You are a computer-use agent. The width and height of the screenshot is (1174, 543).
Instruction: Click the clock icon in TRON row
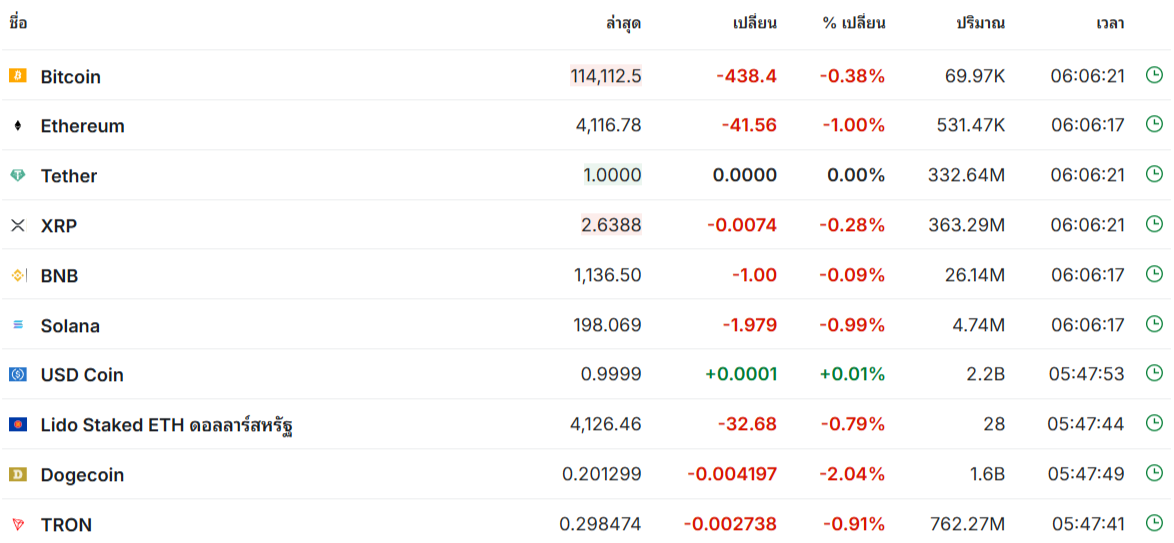point(1154,523)
